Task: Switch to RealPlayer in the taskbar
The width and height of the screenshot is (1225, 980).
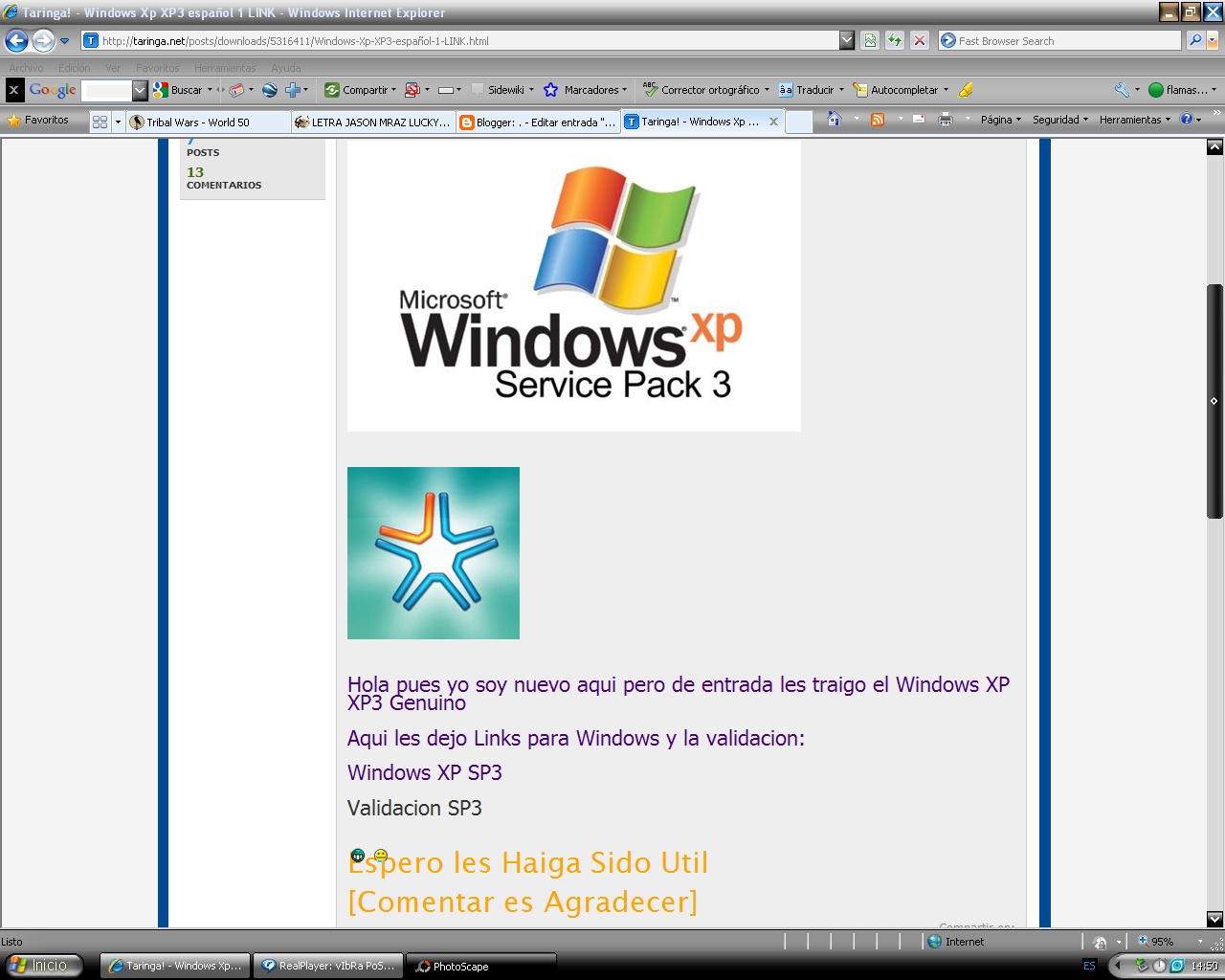Action: [x=327, y=966]
